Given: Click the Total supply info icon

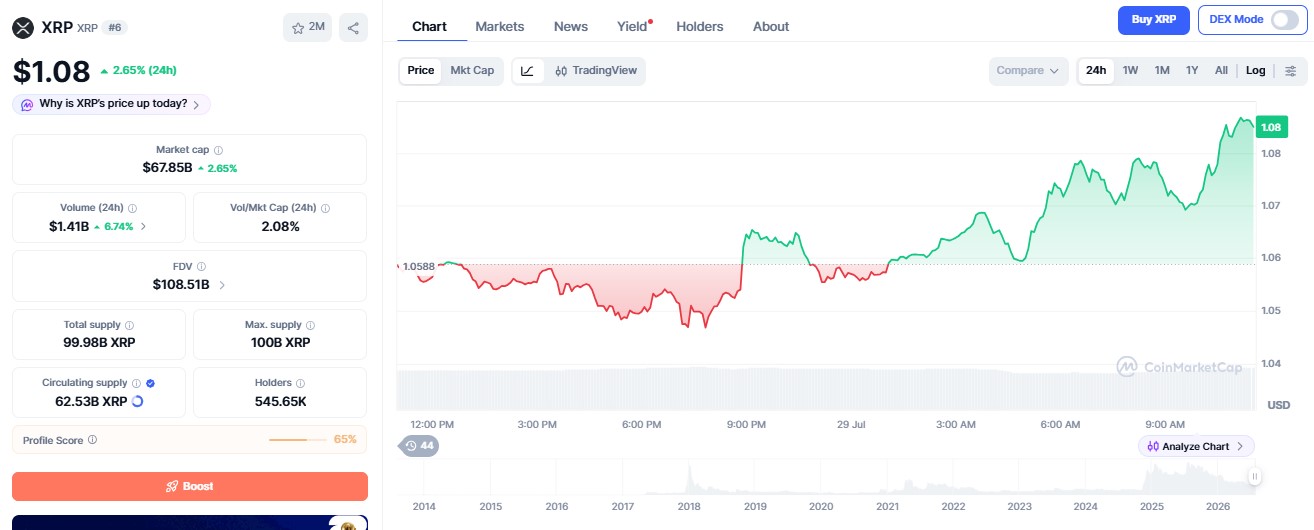Looking at the screenshot, I should tap(129, 325).
